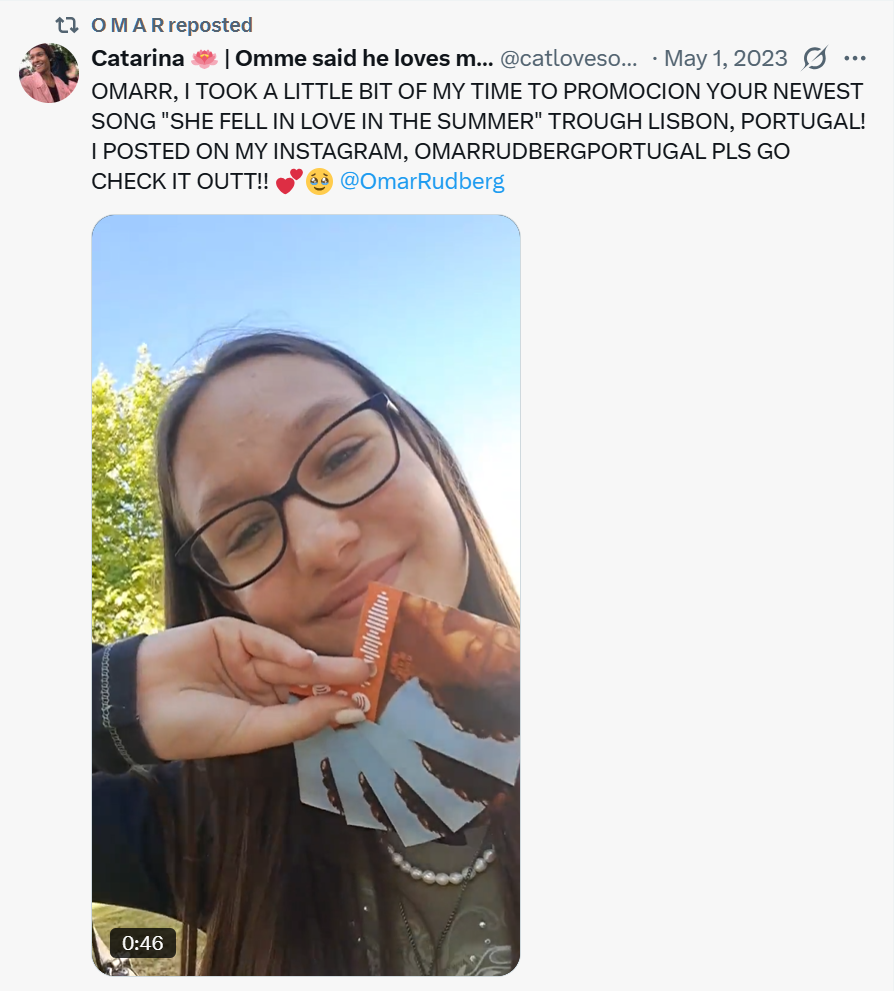Click the two hearts emoji in tweet
Image resolution: width=895 pixels, height=991 pixels.
tap(289, 181)
